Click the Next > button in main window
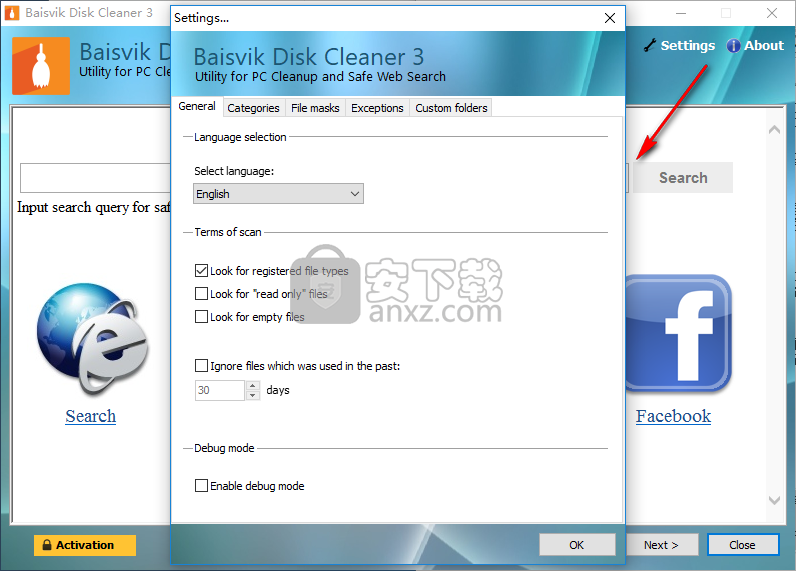The height and width of the screenshot is (571, 796). click(x=661, y=545)
